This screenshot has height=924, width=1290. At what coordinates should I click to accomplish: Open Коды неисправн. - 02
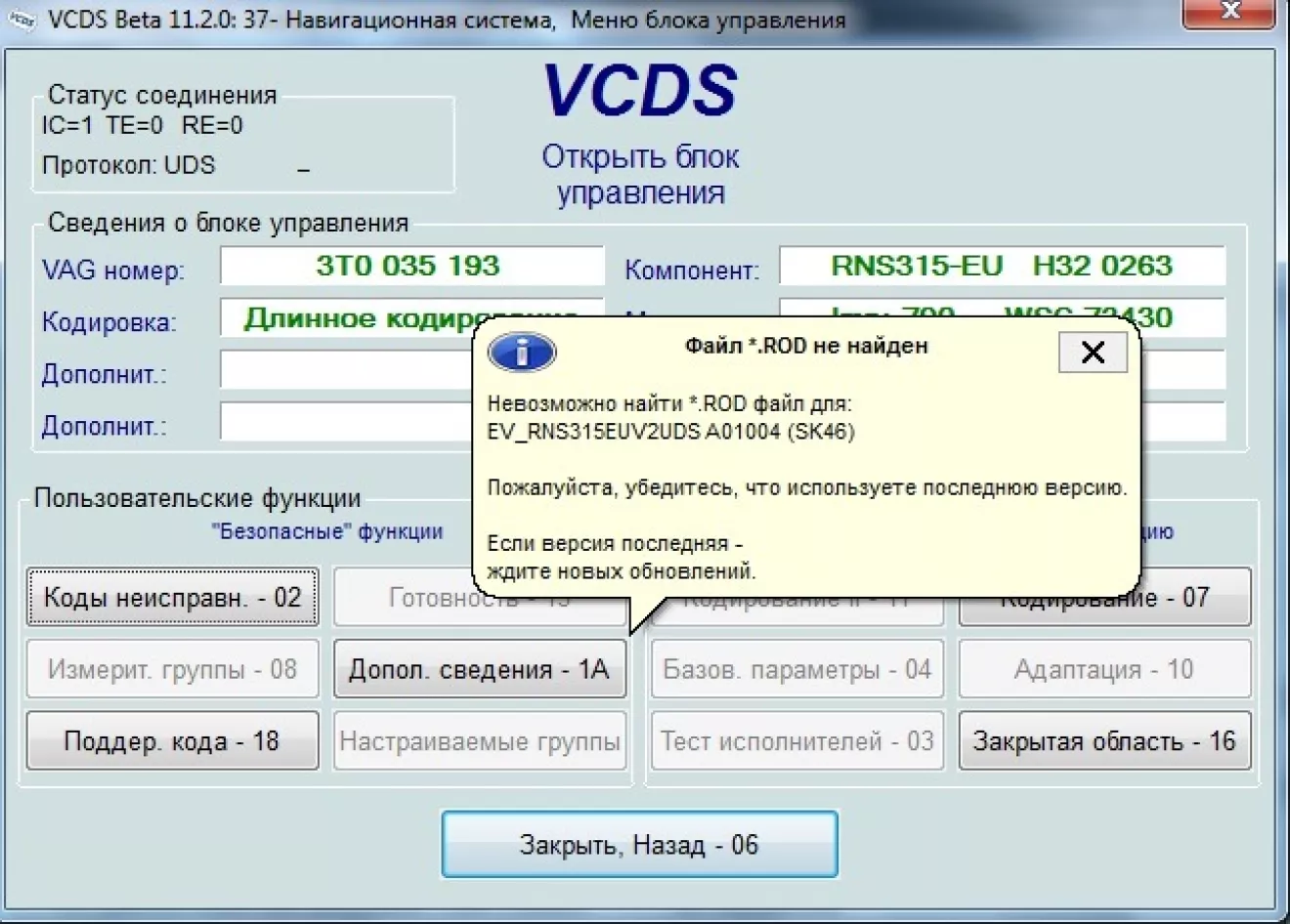(173, 598)
